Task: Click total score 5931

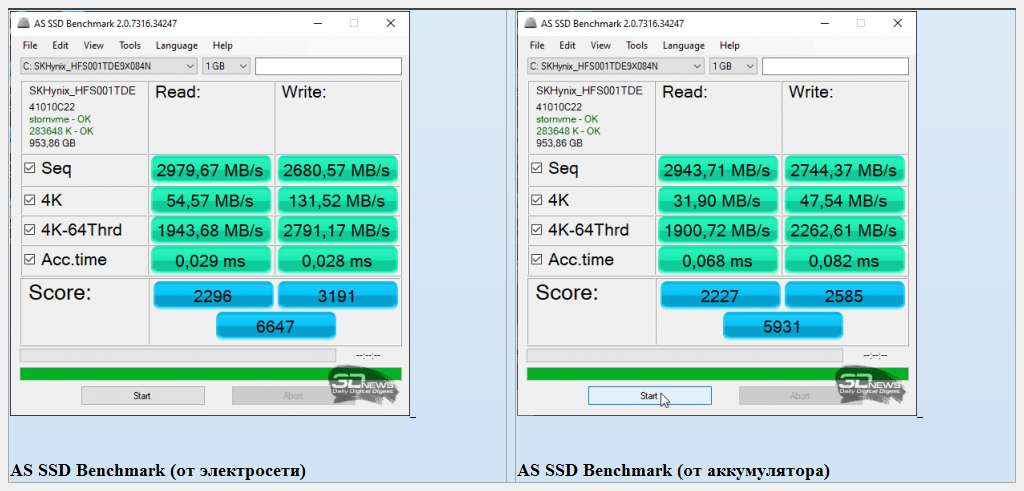Action: (x=782, y=325)
